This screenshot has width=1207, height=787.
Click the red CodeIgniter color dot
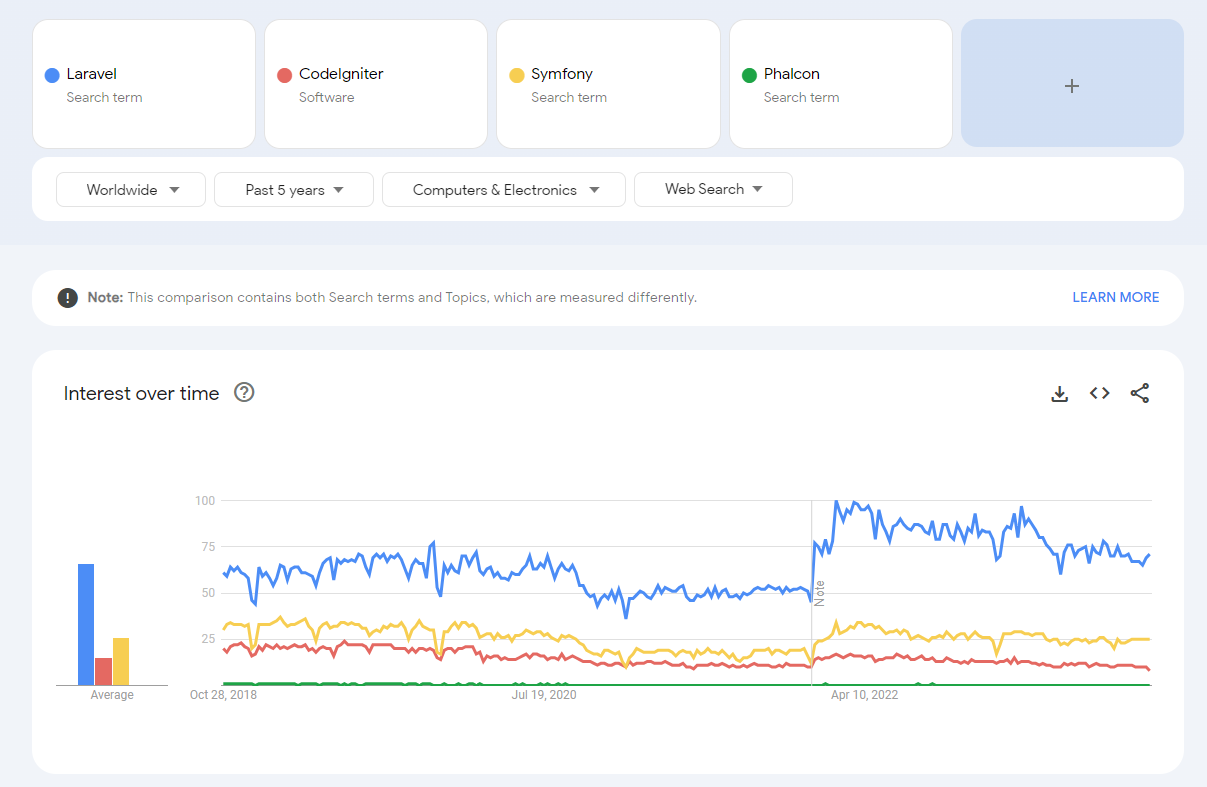pos(284,75)
